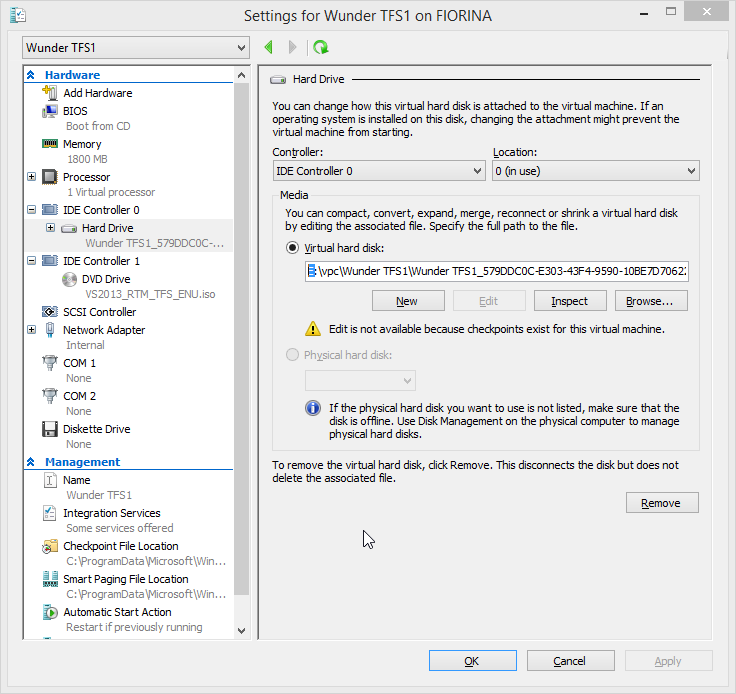Collapse the IDE Controller 1 node

point(31,261)
